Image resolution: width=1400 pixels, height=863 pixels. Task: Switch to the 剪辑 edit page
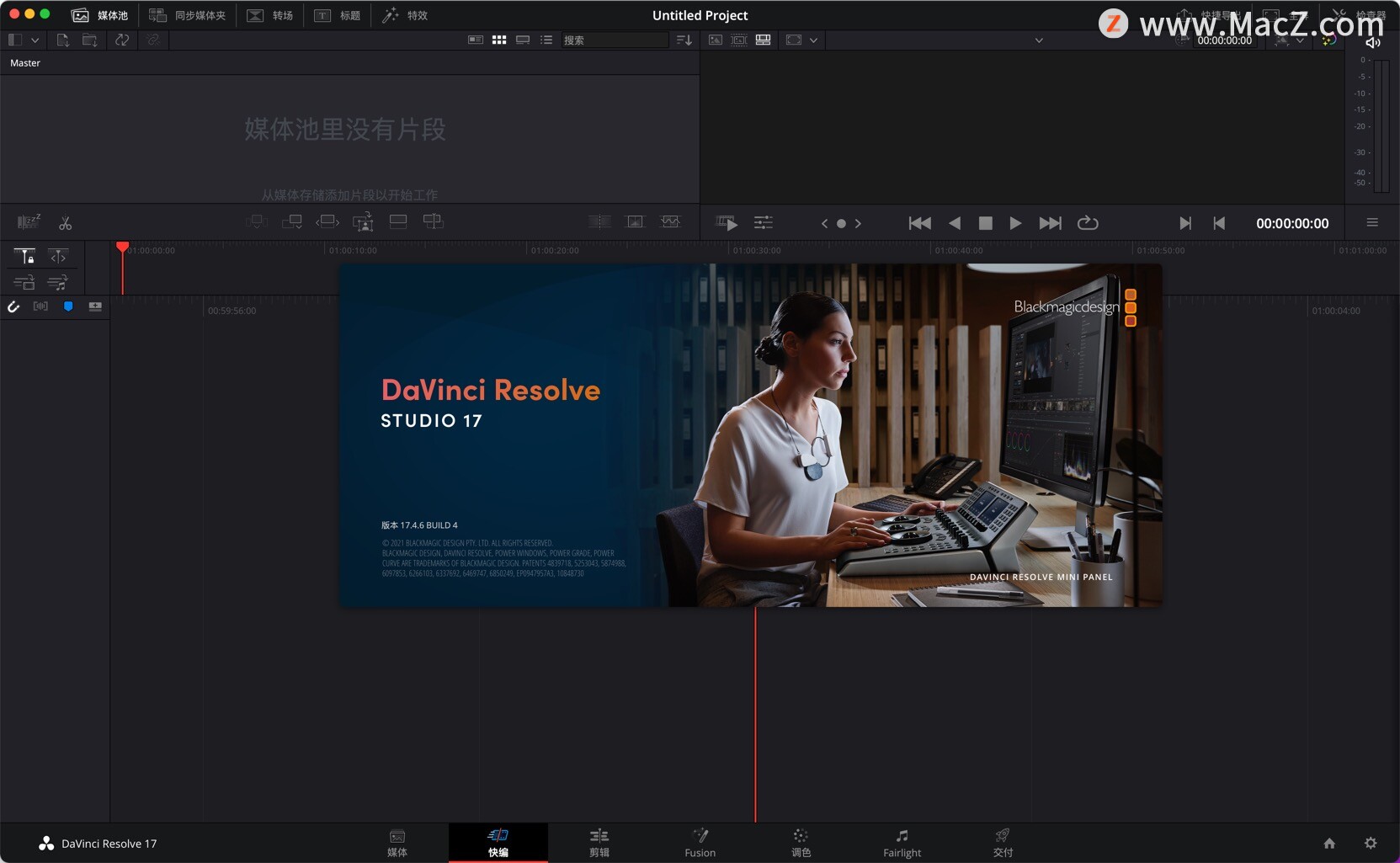tap(599, 843)
